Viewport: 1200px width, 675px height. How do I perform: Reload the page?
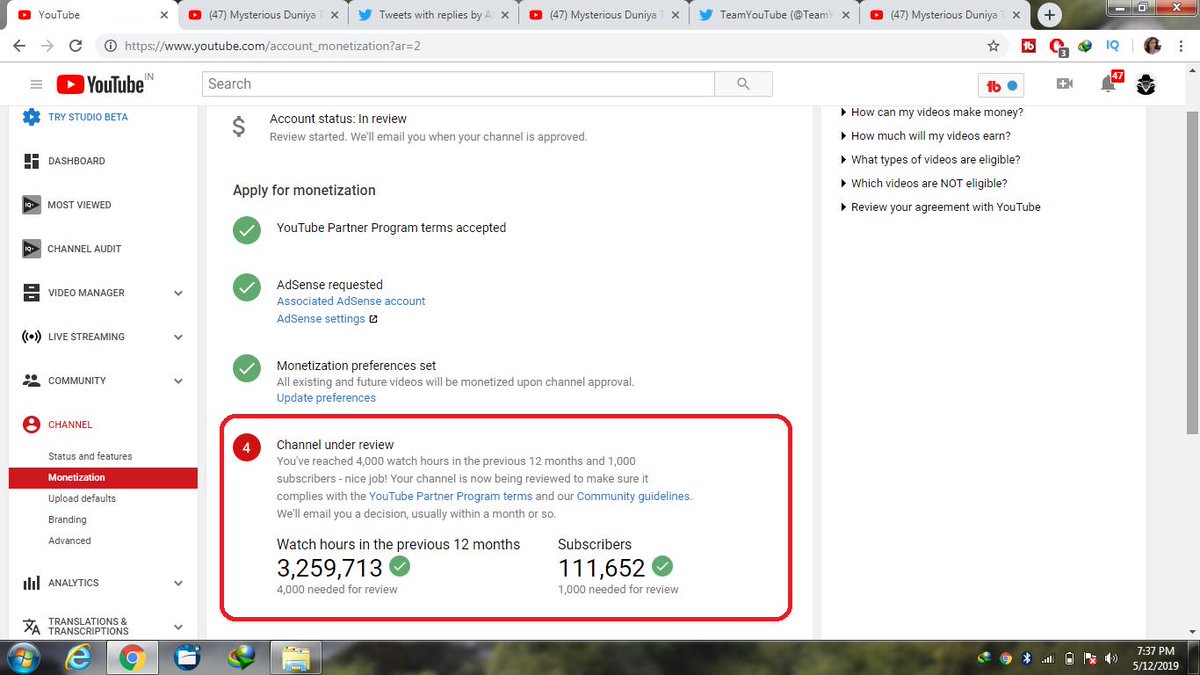[76, 46]
